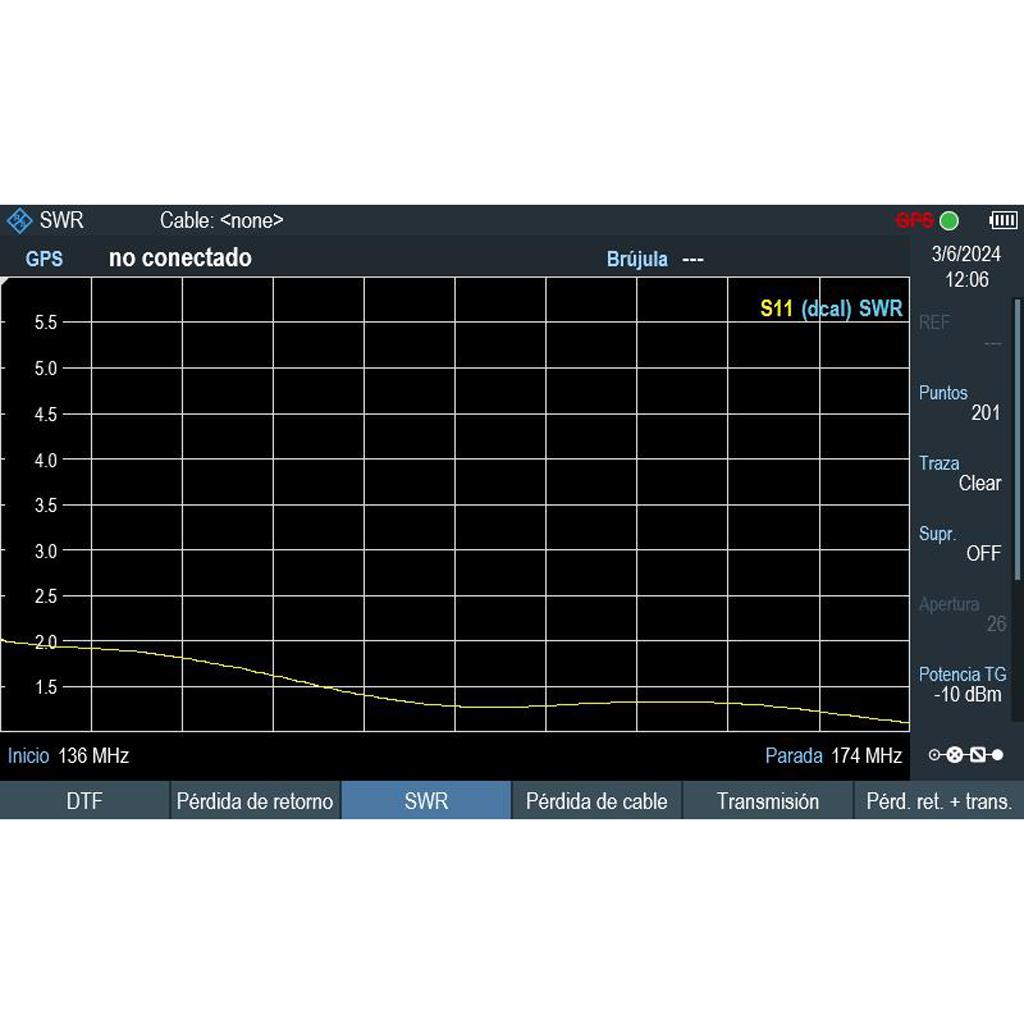Click the red GPS status label
Viewport: 1024px width, 1024px height.
913,220
